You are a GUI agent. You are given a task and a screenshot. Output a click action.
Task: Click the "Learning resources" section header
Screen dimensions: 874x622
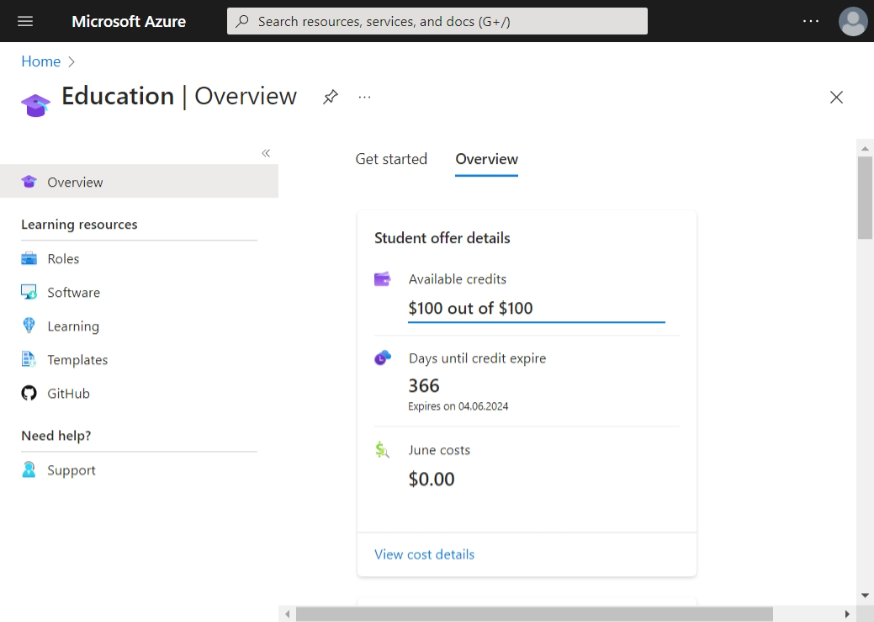79,224
